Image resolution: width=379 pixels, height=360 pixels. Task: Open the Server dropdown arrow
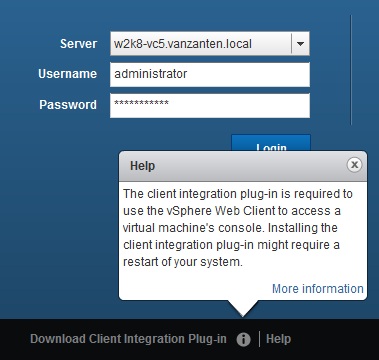(x=300, y=44)
